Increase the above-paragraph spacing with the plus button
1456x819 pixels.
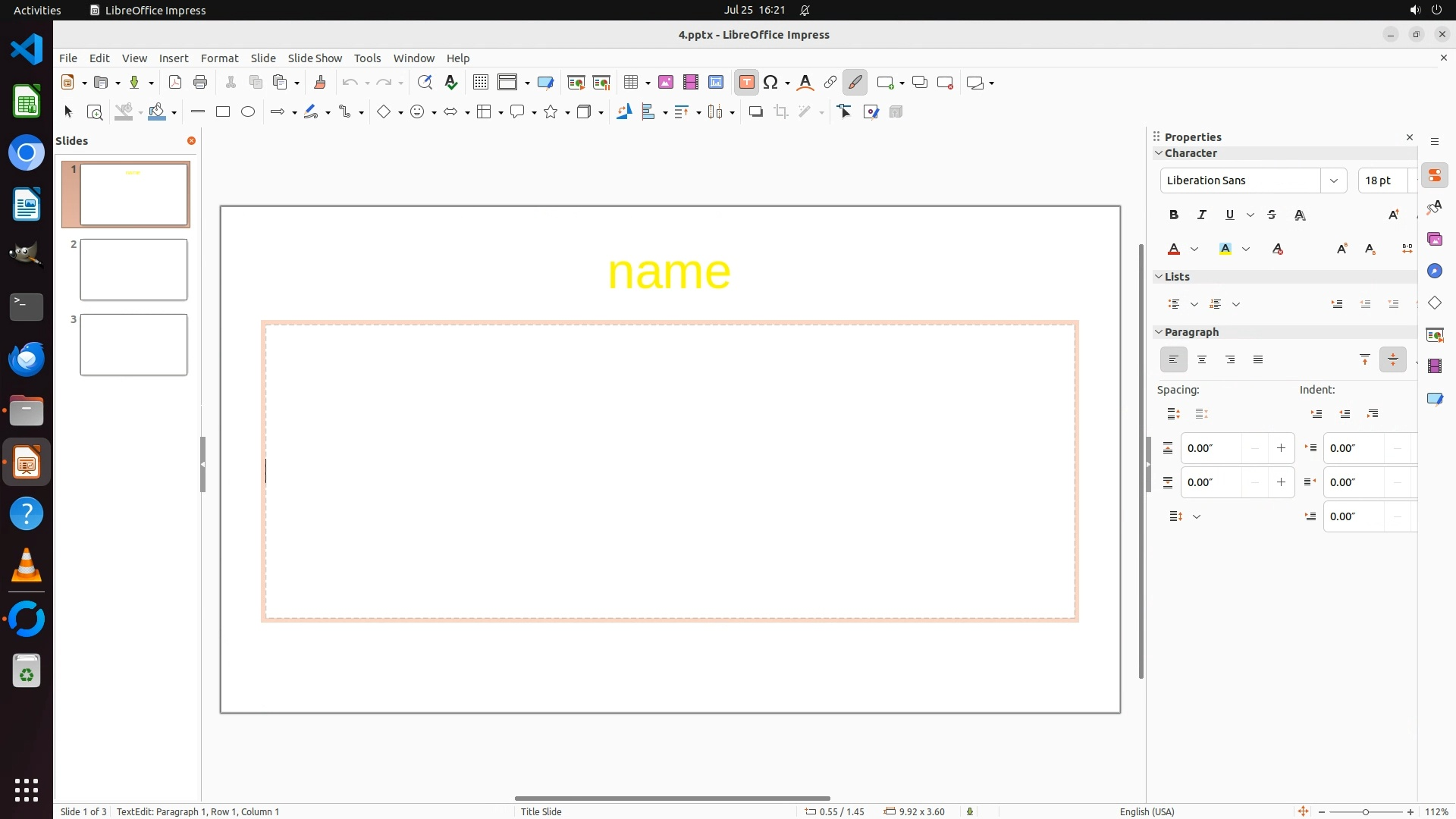click(x=1281, y=448)
